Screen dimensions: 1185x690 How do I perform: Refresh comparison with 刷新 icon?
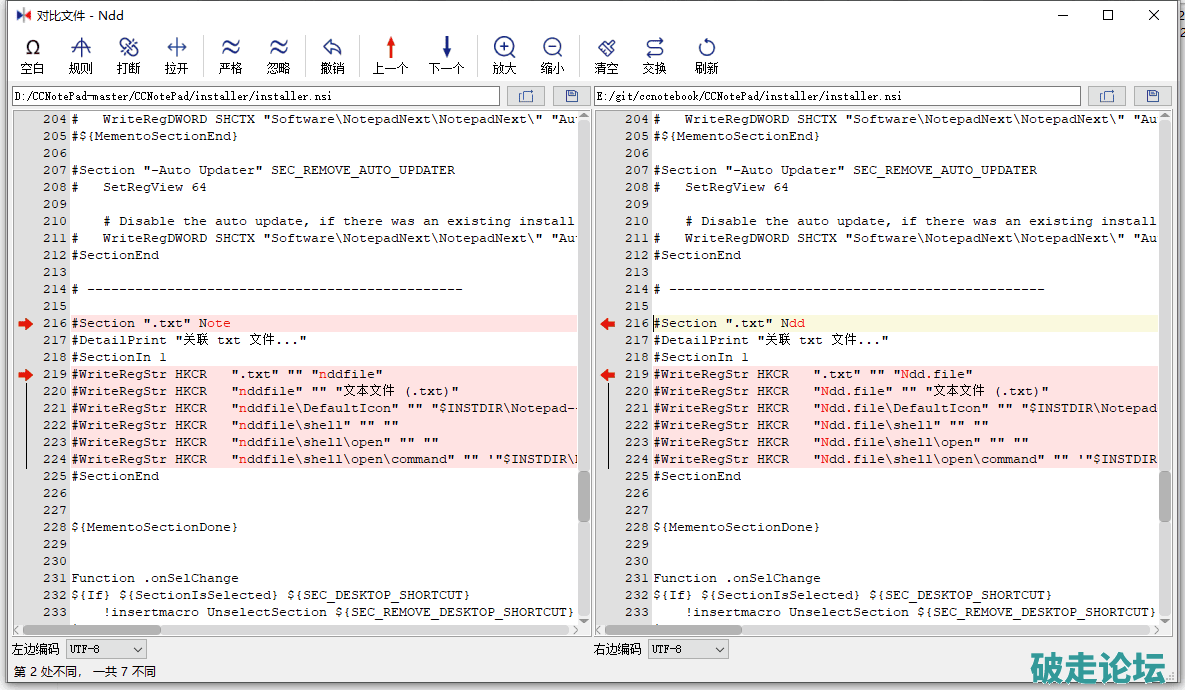[707, 56]
